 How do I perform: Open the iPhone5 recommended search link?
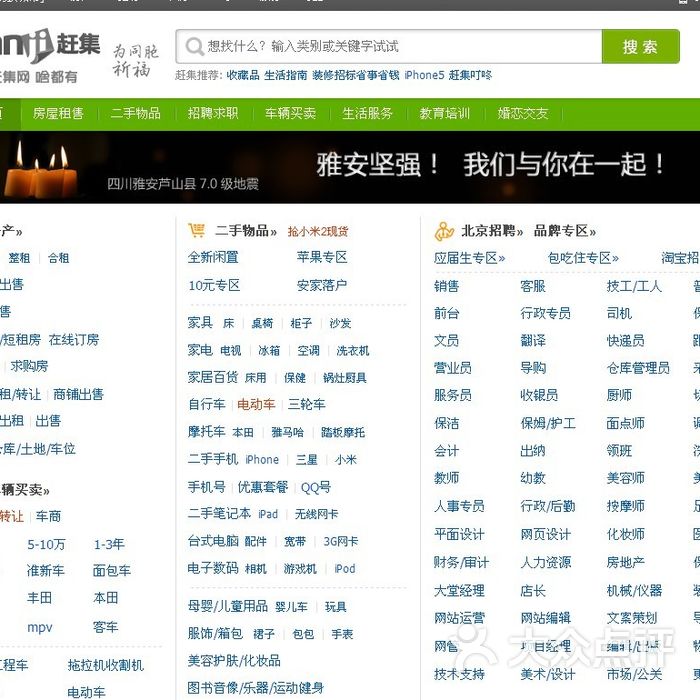pos(424,75)
